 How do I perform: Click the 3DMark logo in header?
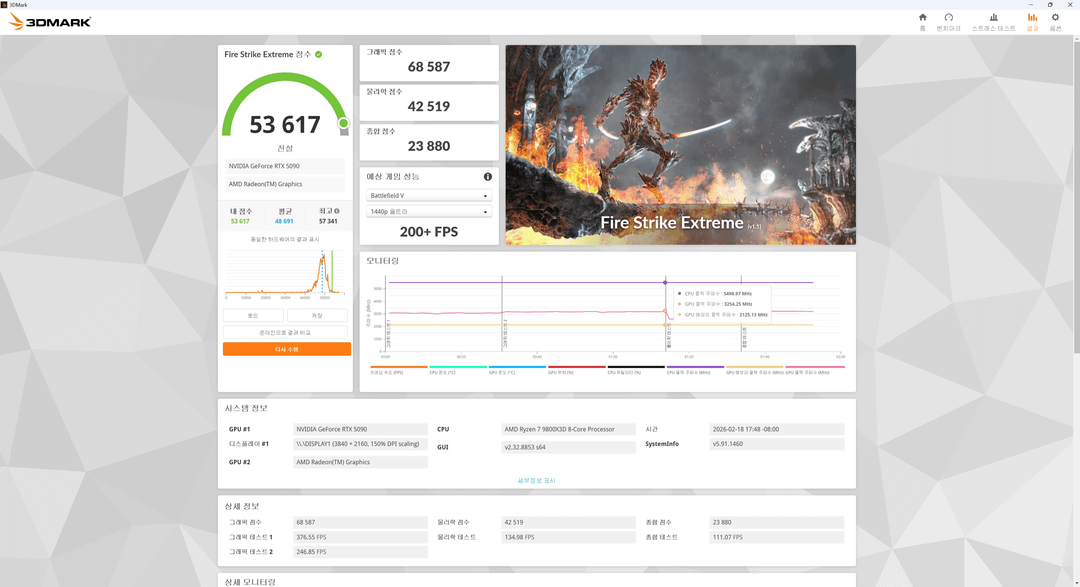click(x=50, y=21)
